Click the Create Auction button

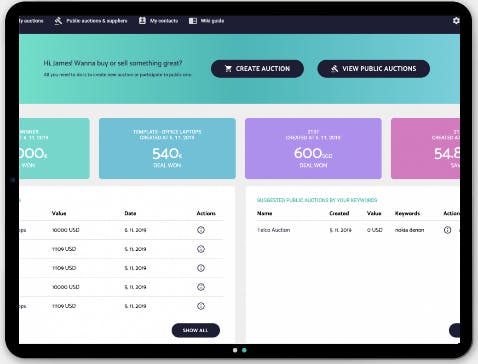[257, 69]
